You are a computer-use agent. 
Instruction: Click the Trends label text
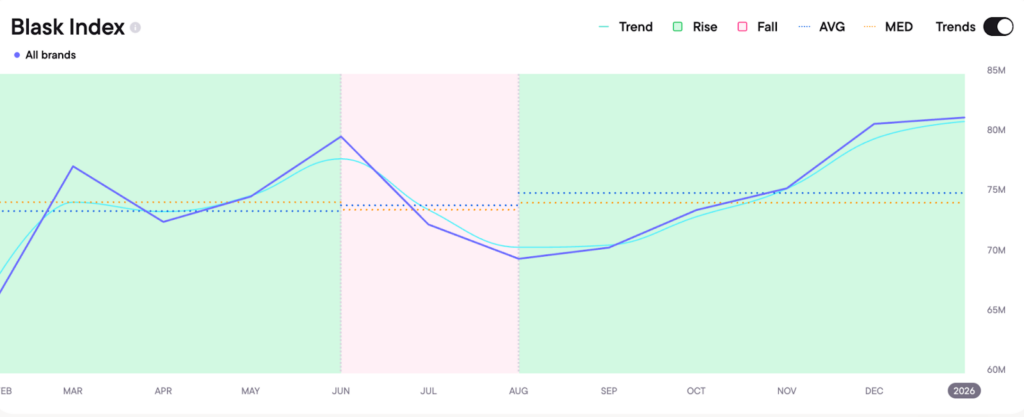pos(955,27)
